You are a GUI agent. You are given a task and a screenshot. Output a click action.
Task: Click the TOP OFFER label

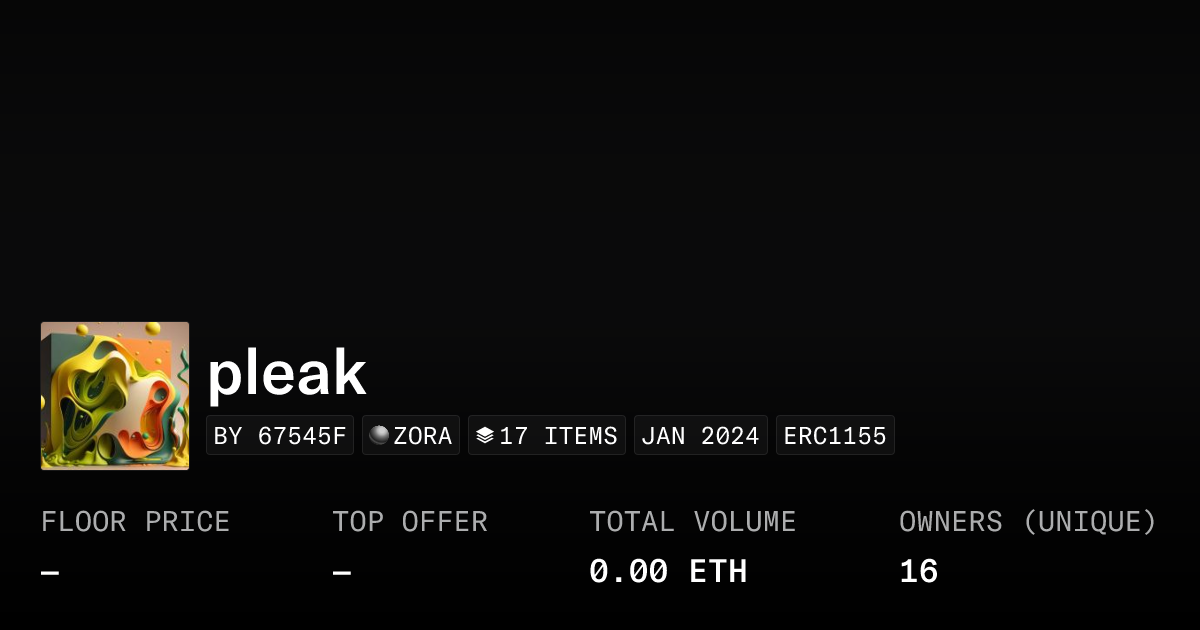tap(410, 522)
